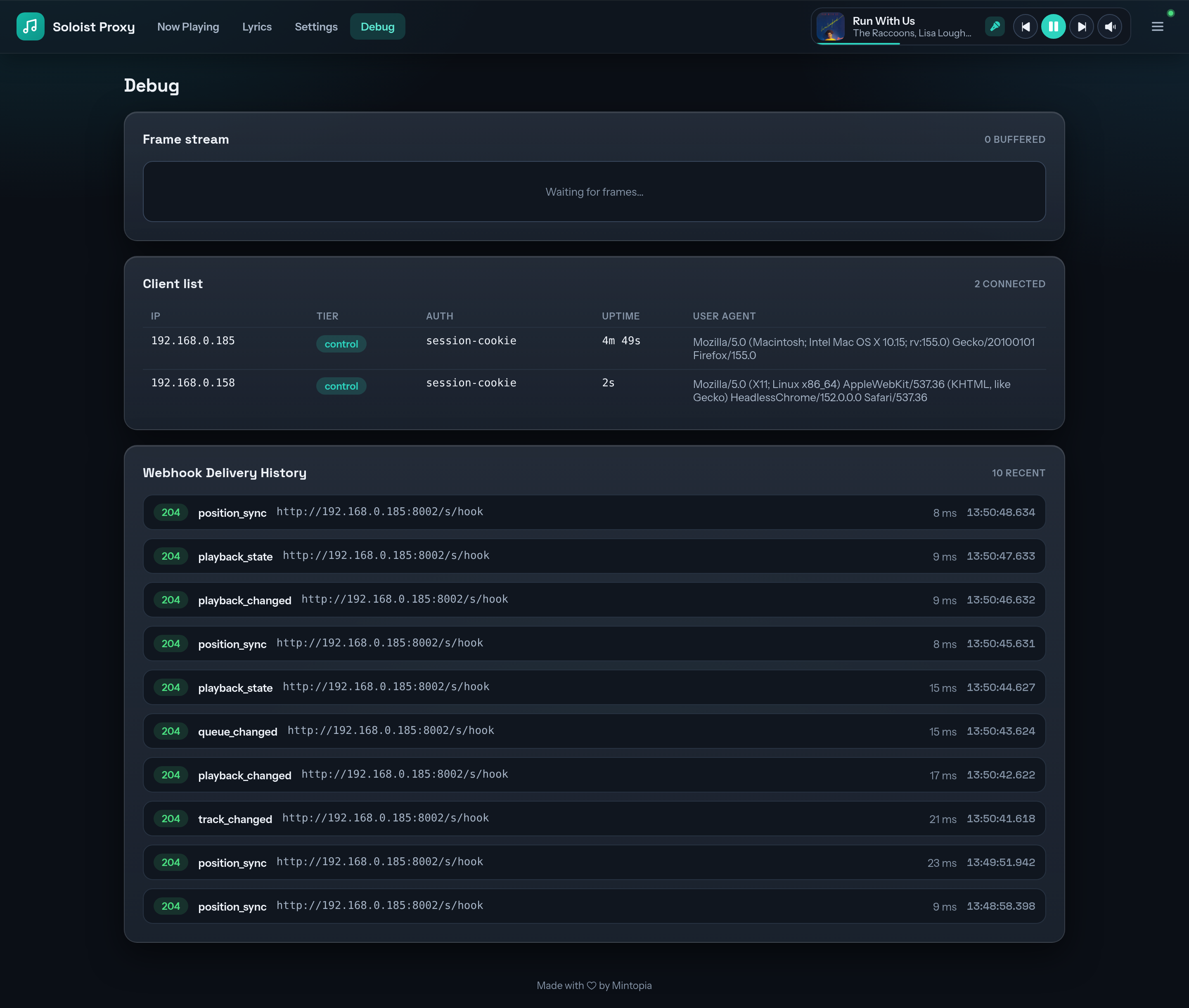Screen dimensions: 1189x1008
Task: Click the UPTIME column header
Action: (x=621, y=316)
